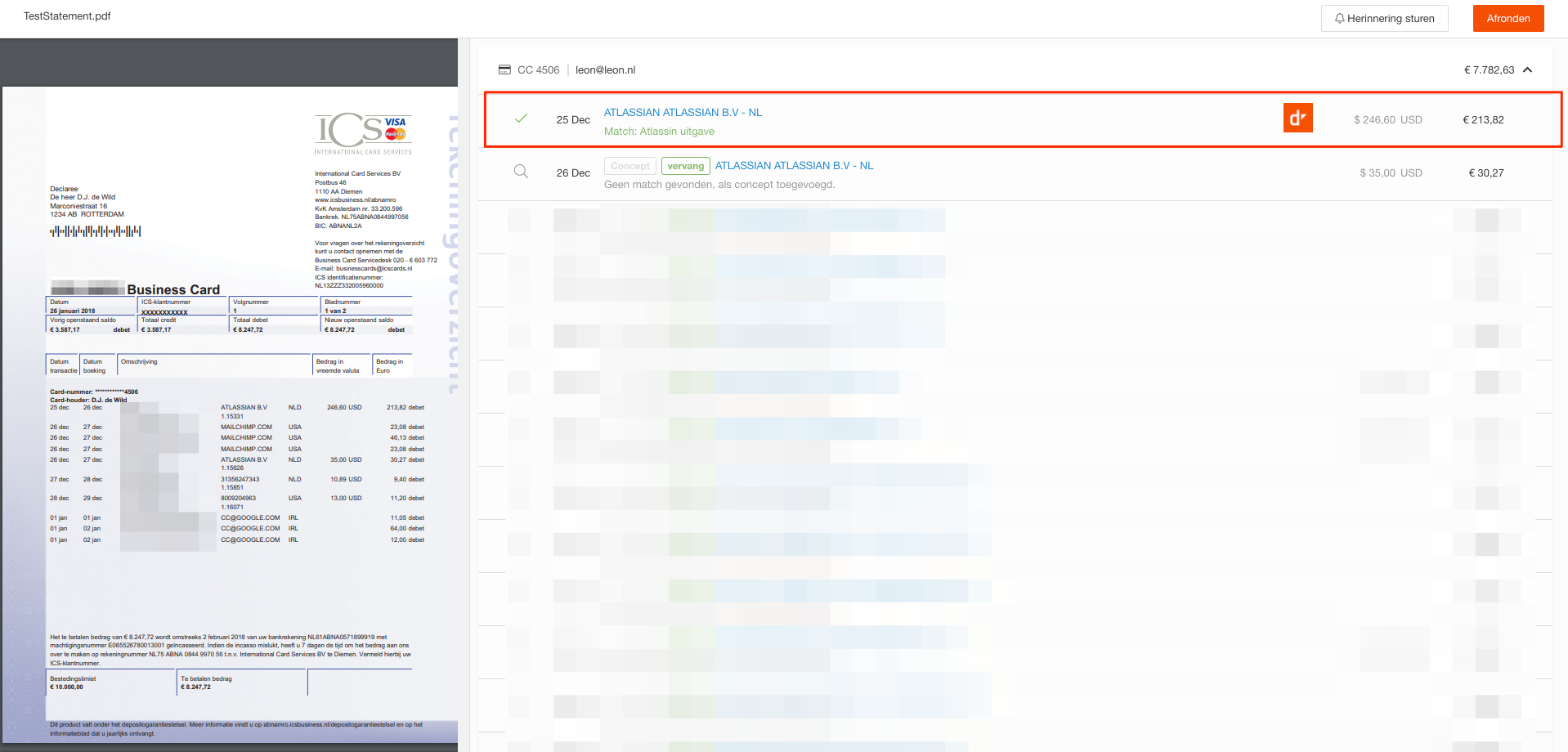Click the $ 246,60 USD amount
Viewport: 1568px width, 752px height.
point(1387,119)
